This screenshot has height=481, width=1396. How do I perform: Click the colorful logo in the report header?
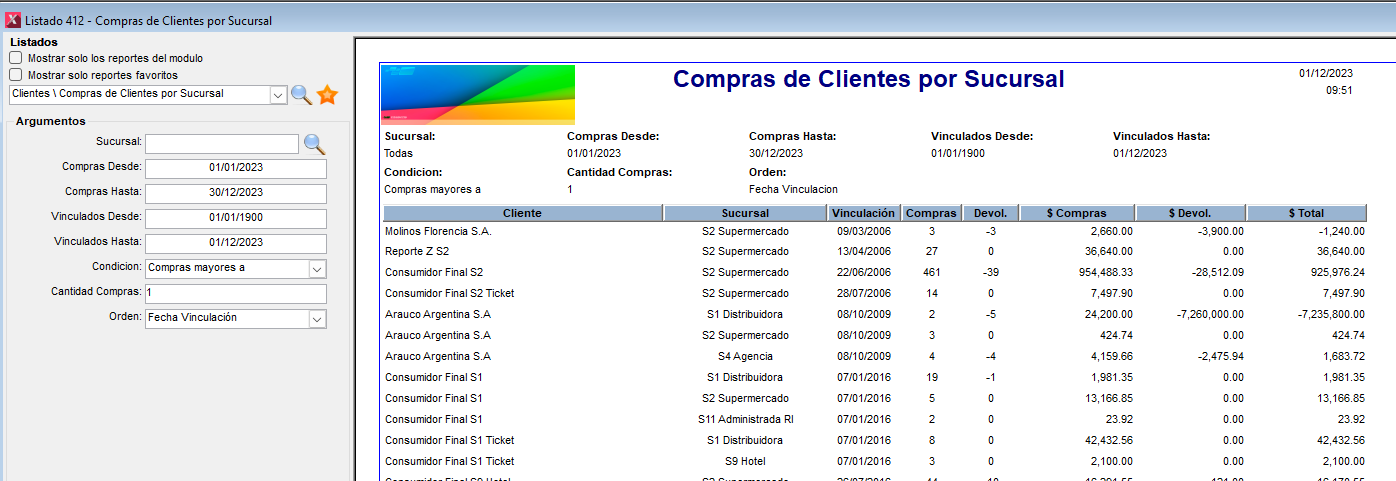click(x=479, y=95)
